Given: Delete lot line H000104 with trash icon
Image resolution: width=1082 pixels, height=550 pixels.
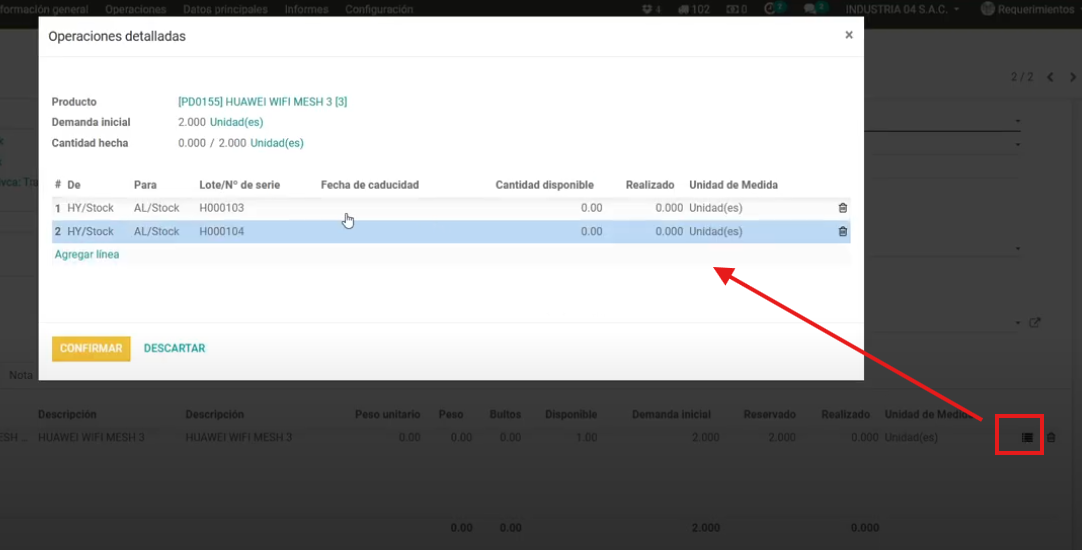Looking at the screenshot, I should [842, 232].
